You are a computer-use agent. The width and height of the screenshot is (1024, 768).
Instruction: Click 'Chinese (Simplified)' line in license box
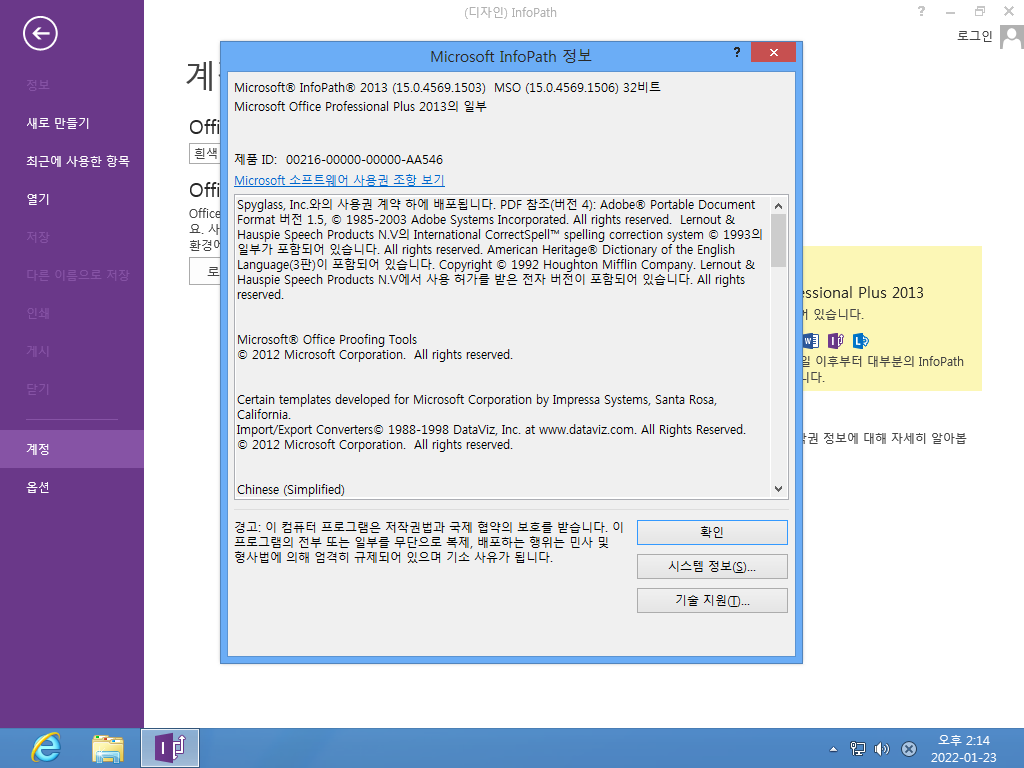291,489
